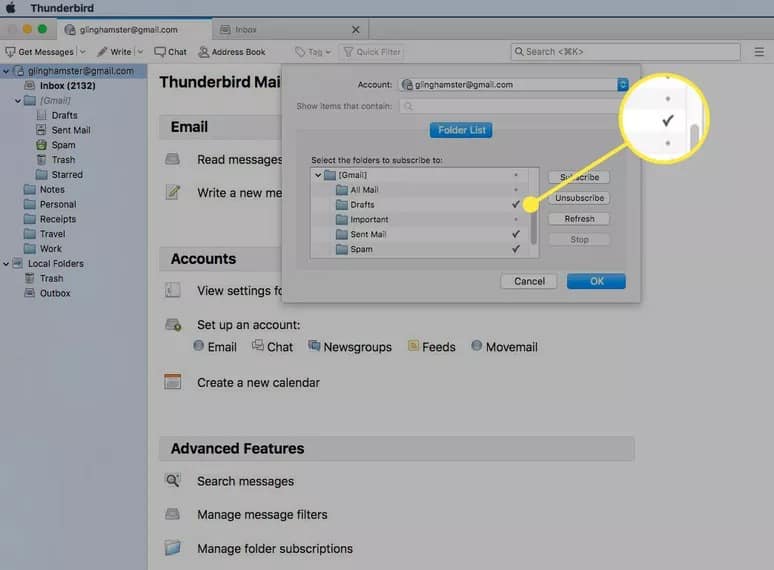This screenshot has width=774, height=570.
Task: Toggle the Spam subscription checkmark
Action: click(516, 249)
